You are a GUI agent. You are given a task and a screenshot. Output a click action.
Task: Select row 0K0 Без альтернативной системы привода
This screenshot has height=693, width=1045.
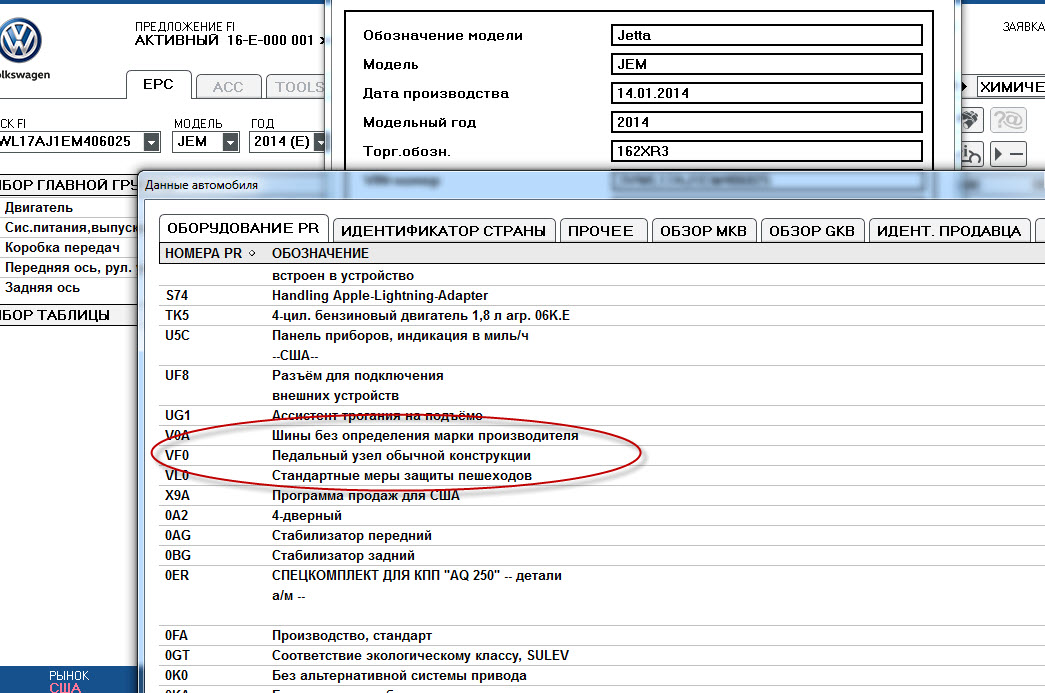[602, 675]
